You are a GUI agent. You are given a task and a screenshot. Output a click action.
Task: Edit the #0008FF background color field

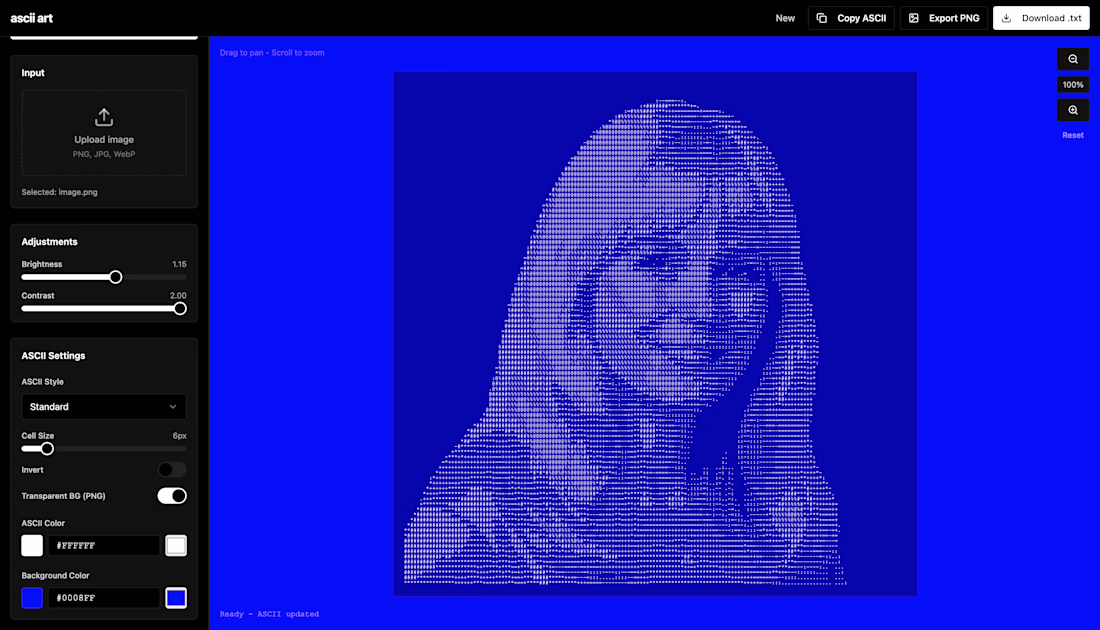coord(104,598)
